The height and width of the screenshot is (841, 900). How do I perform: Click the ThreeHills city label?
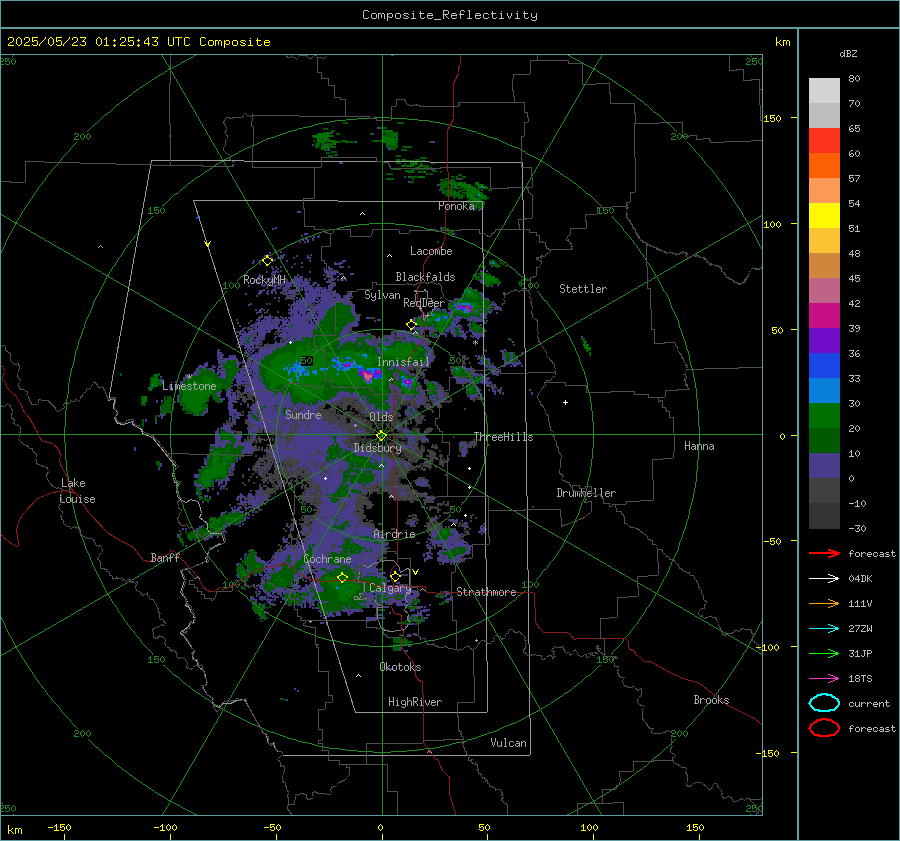(503, 437)
